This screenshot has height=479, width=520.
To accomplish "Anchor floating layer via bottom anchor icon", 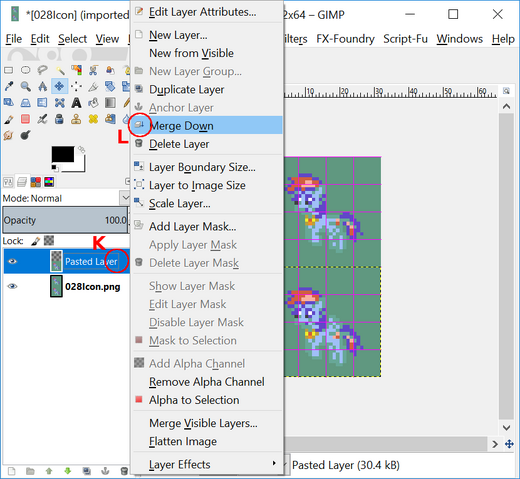I will [105, 471].
